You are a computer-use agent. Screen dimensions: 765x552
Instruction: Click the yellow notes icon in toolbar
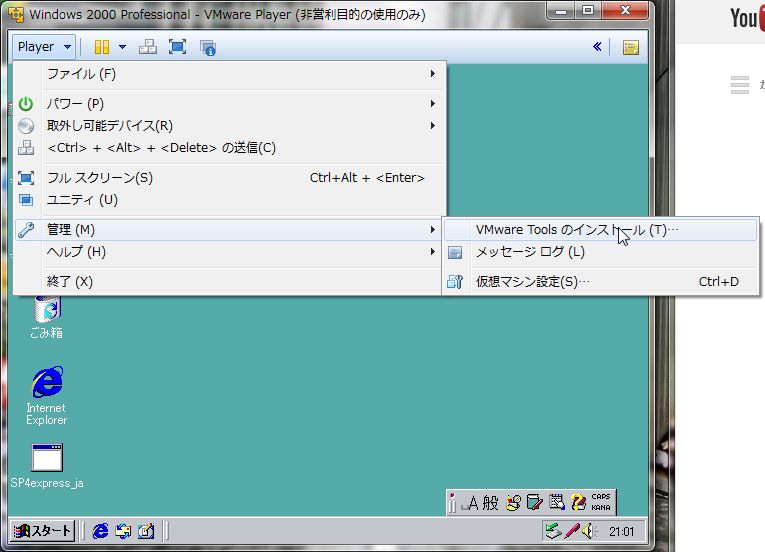[631, 47]
